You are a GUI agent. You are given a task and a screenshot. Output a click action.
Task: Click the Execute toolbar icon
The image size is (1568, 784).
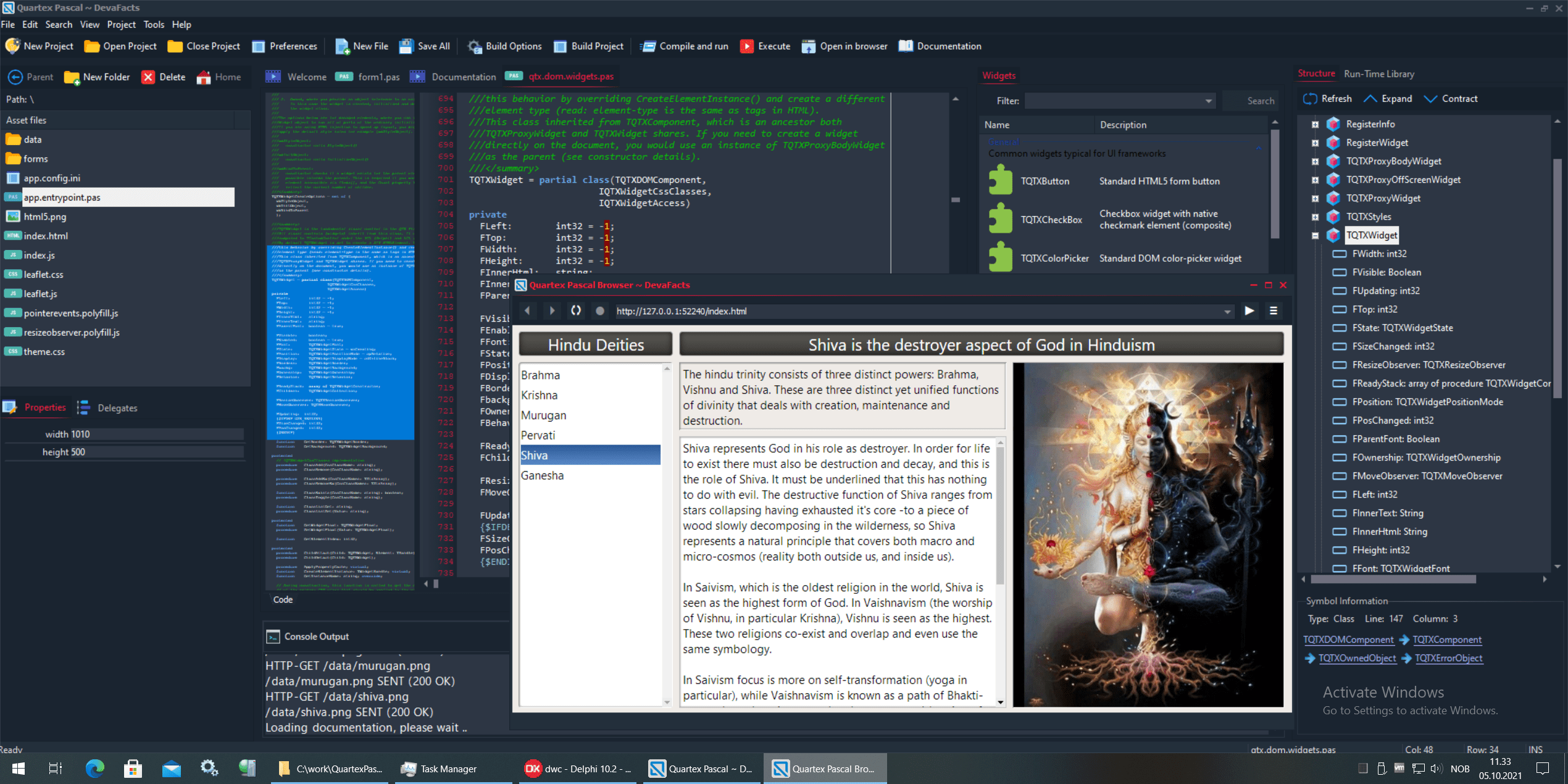tap(746, 46)
